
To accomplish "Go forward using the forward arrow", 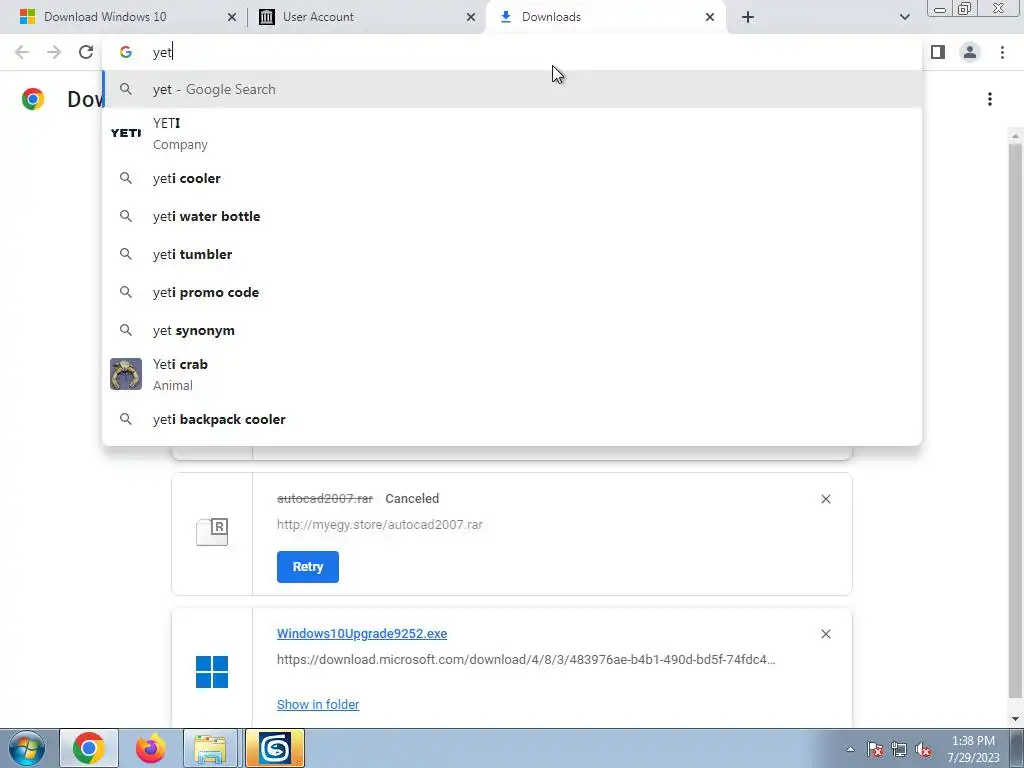I will coord(54,52).
